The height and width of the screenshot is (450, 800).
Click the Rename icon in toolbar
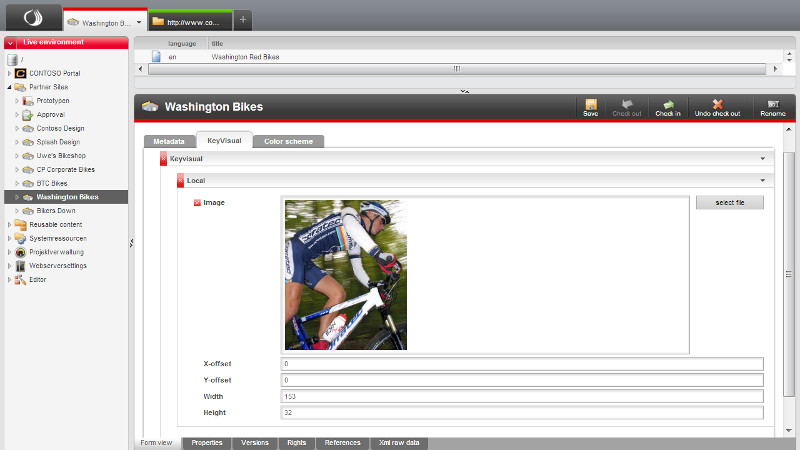(x=772, y=104)
